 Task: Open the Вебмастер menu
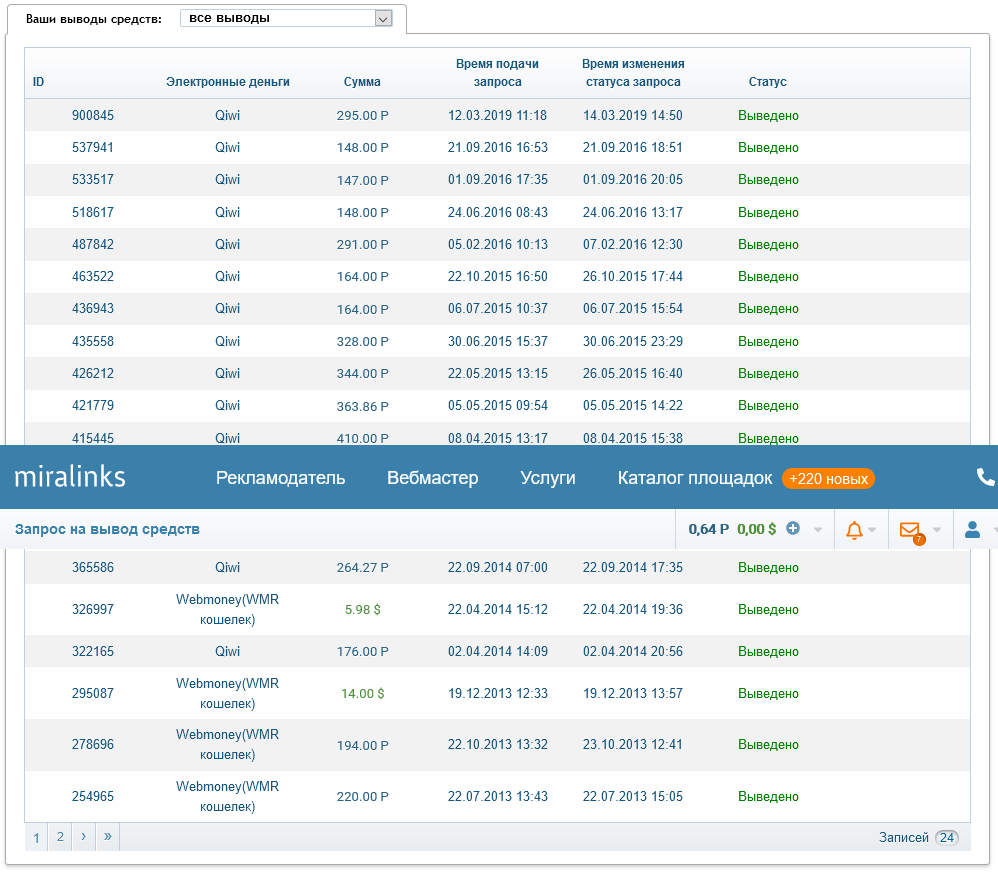tap(432, 478)
